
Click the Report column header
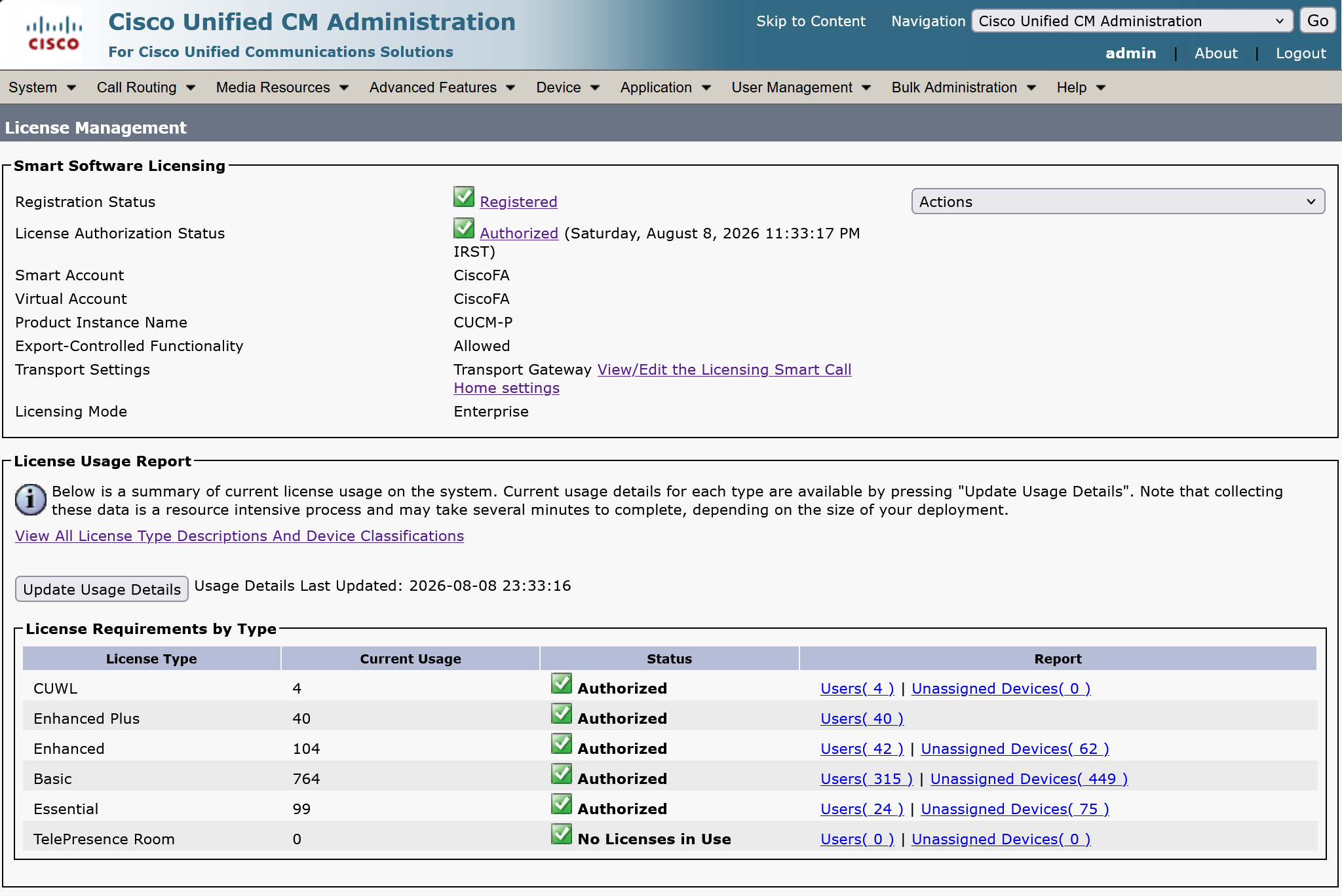tap(1058, 659)
